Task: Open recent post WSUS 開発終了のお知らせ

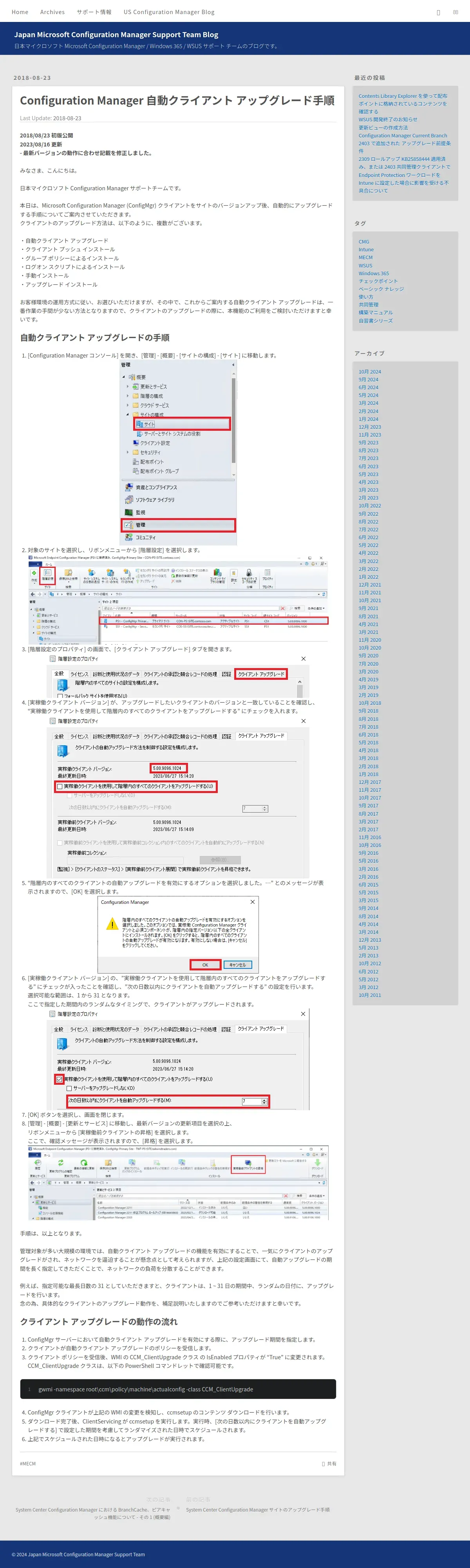Action: point(388,119)
